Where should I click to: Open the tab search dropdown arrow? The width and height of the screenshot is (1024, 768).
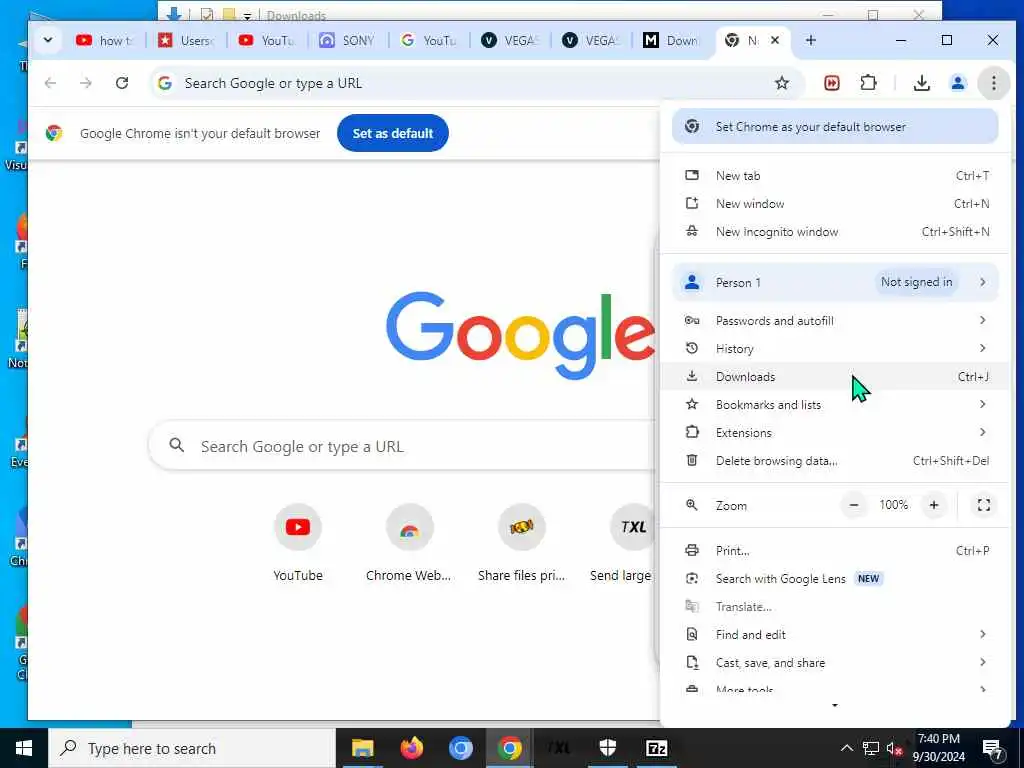pyautogui.click(x=48, y=40)
